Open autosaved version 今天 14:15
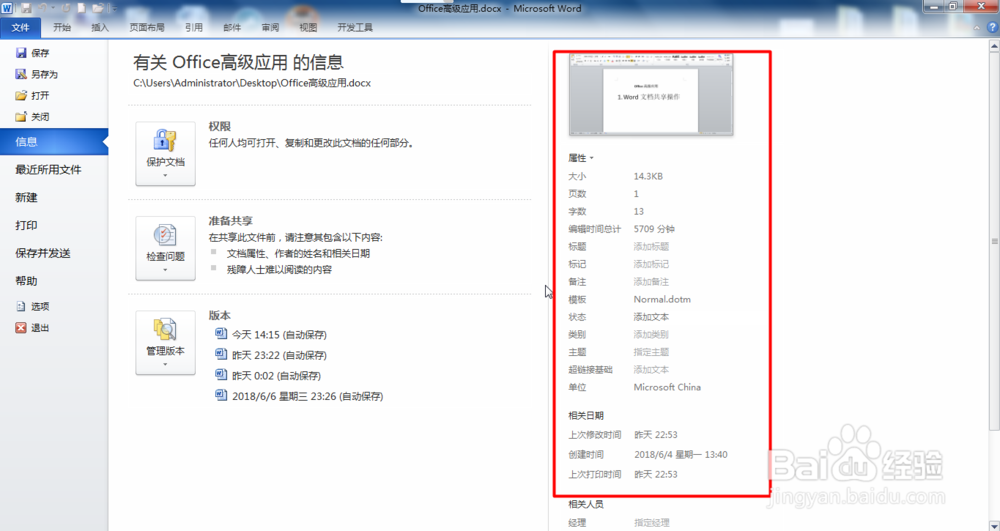 (271, 335)
